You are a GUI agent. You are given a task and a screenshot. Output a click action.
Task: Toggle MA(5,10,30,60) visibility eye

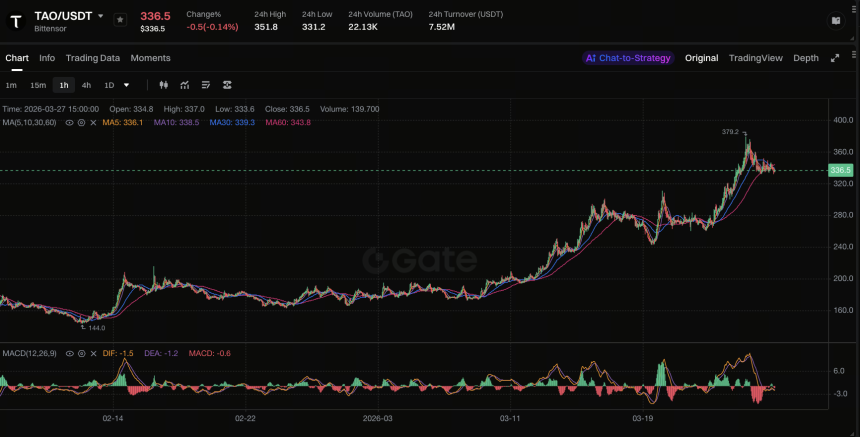[x=69, y=123]
